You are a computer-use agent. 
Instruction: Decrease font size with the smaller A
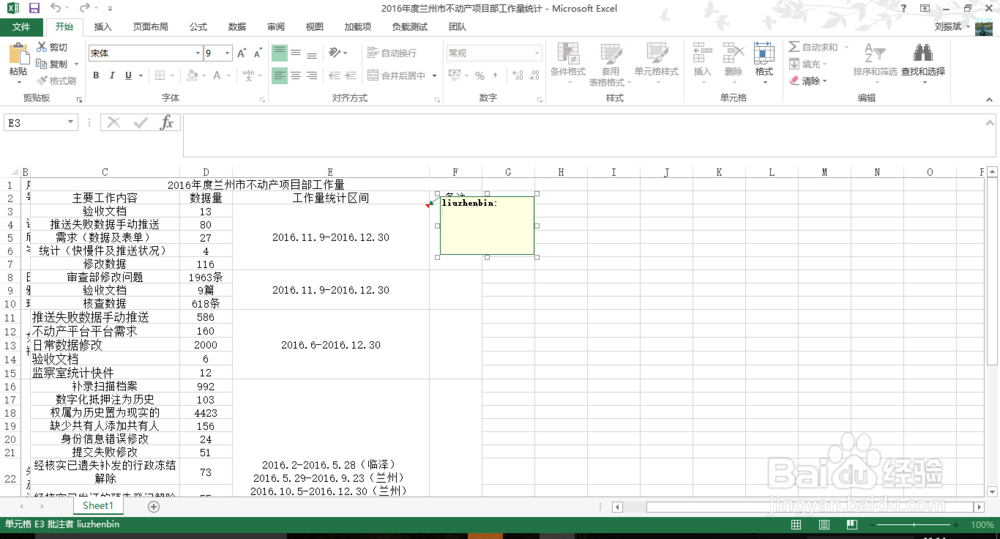(x=258, y=53)
